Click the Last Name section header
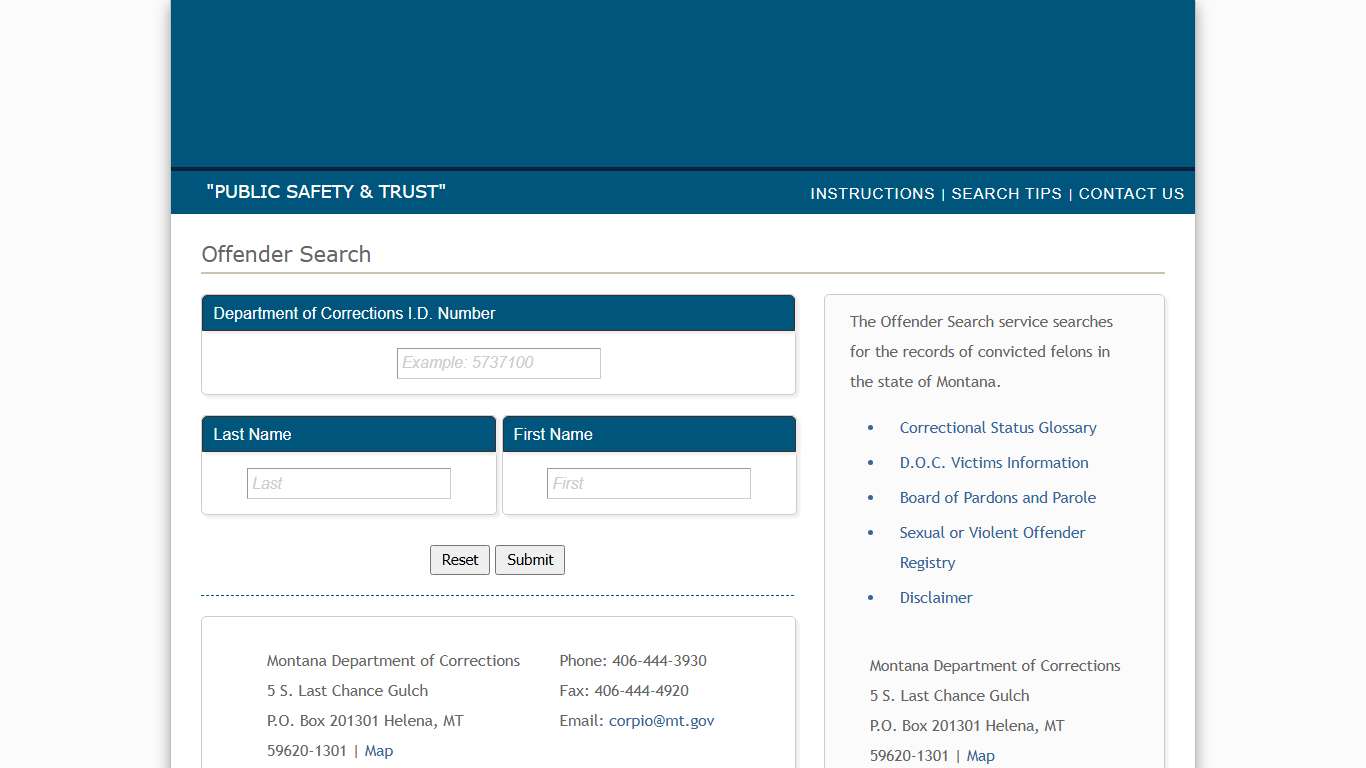1366x768 pixels. (252, 434)
